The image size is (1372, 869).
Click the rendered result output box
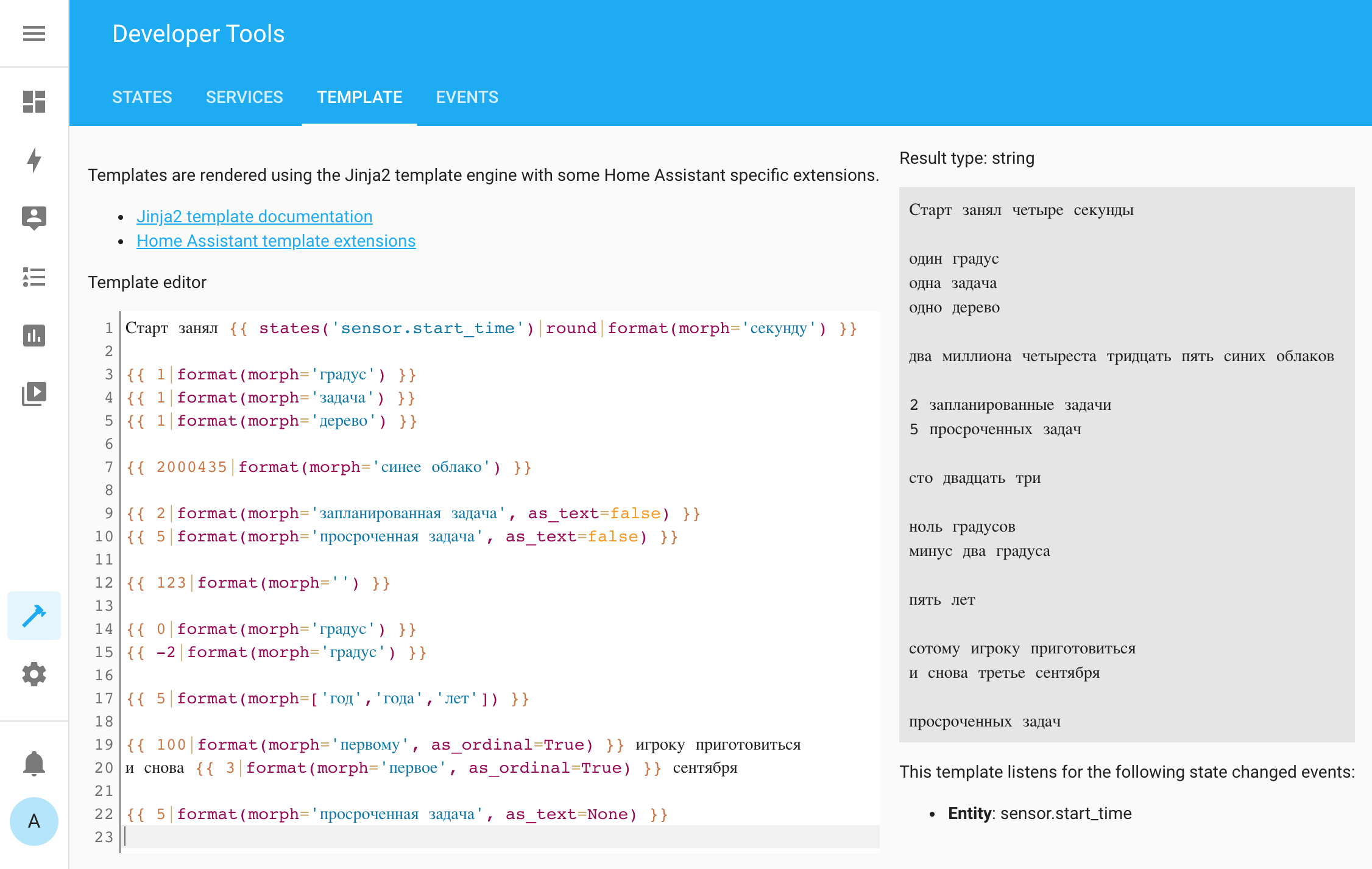pos(1126,464)
